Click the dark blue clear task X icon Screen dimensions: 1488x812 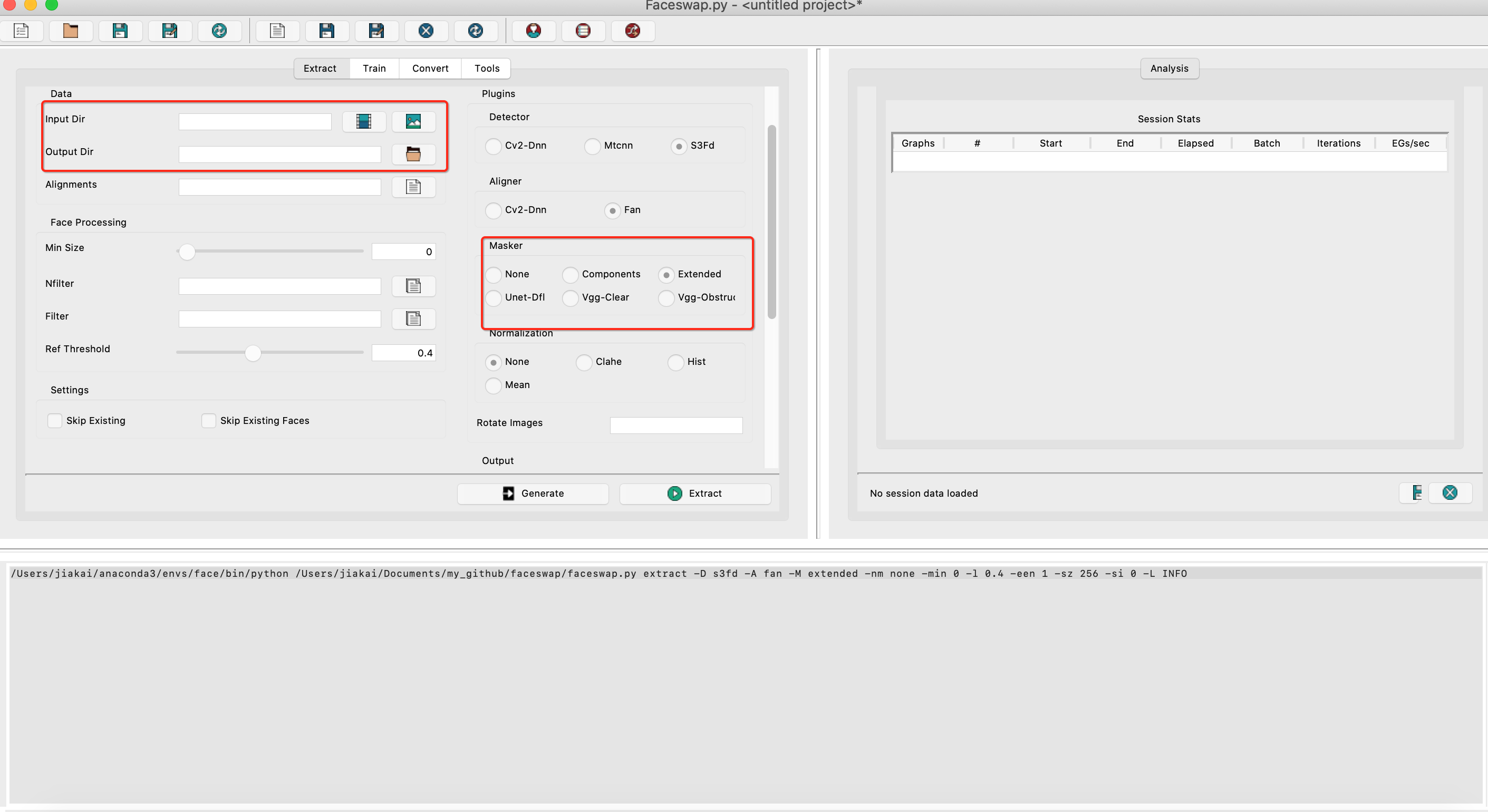point(426,31)
